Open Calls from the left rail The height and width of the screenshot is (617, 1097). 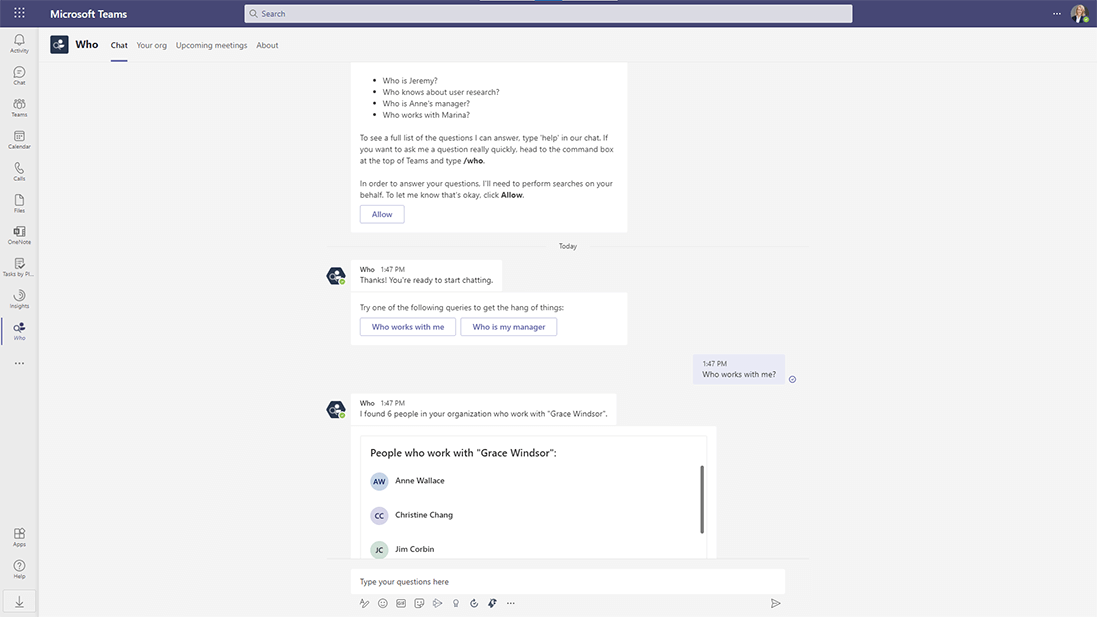(x=18, y=172)
